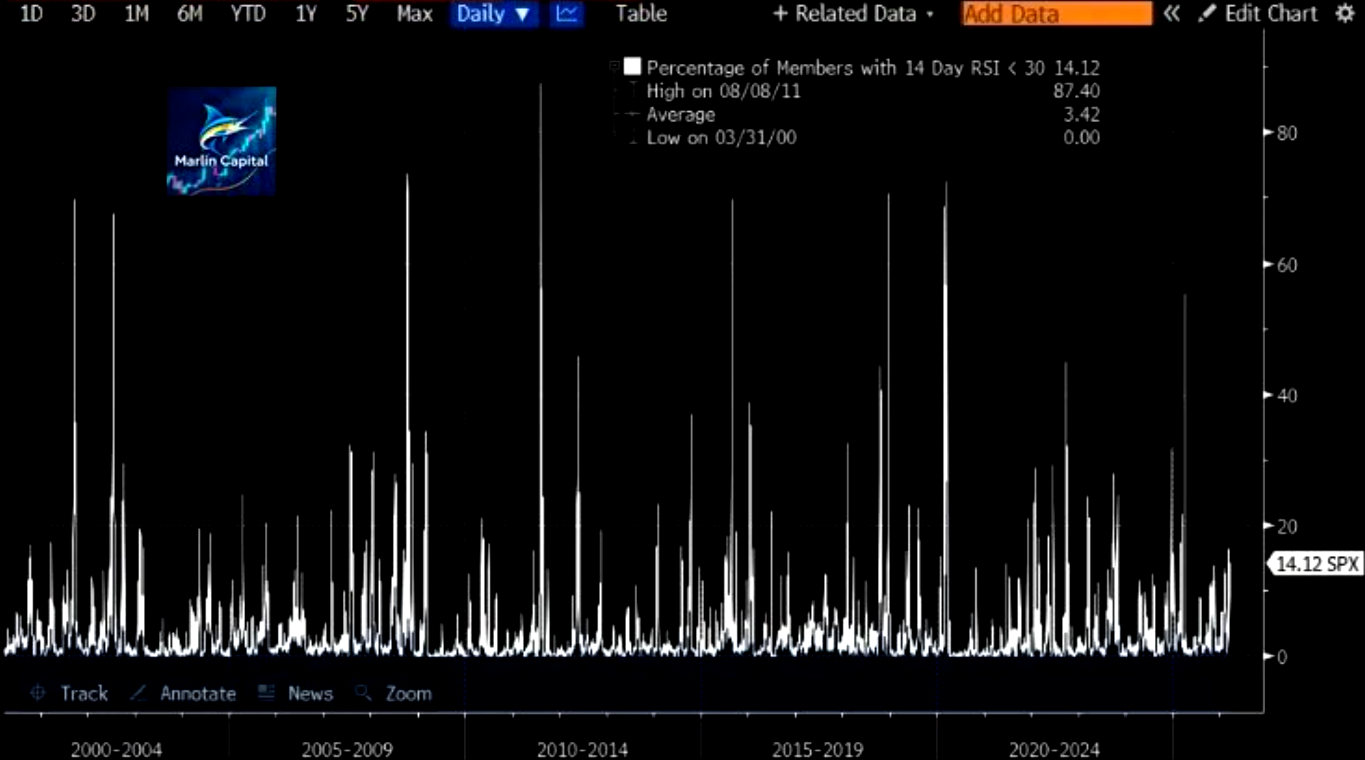Viewport: 1365px width, 760px height.
Task: Click the 14.12 SPX value label
Action: (x=1317, y=565)
